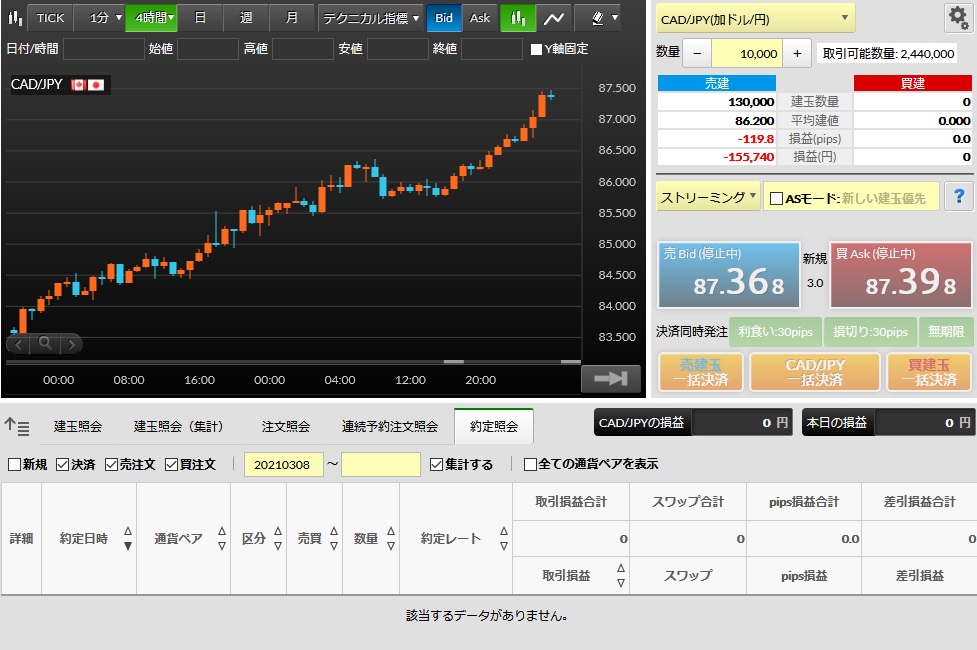Screen dimensions: 977x650
Task: Uncheck the 買注文 filter box
Action: (x=171, y=464)
